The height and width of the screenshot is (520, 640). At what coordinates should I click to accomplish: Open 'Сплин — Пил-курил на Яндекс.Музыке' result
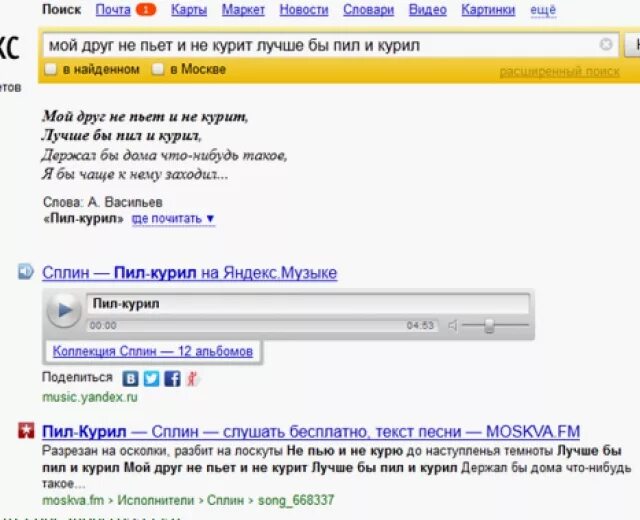tap(190, 273)
